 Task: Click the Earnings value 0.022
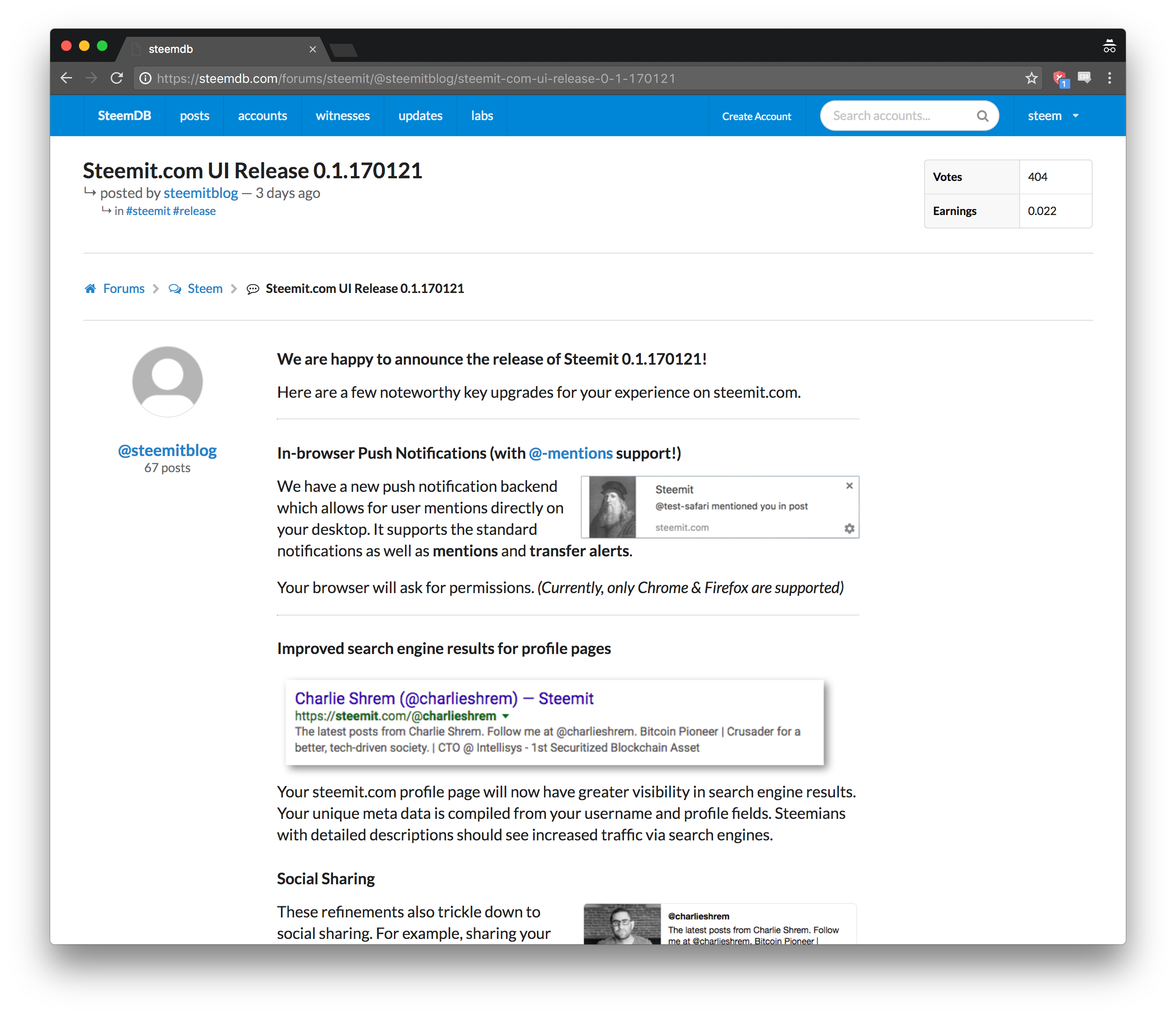coord(1042,211)
